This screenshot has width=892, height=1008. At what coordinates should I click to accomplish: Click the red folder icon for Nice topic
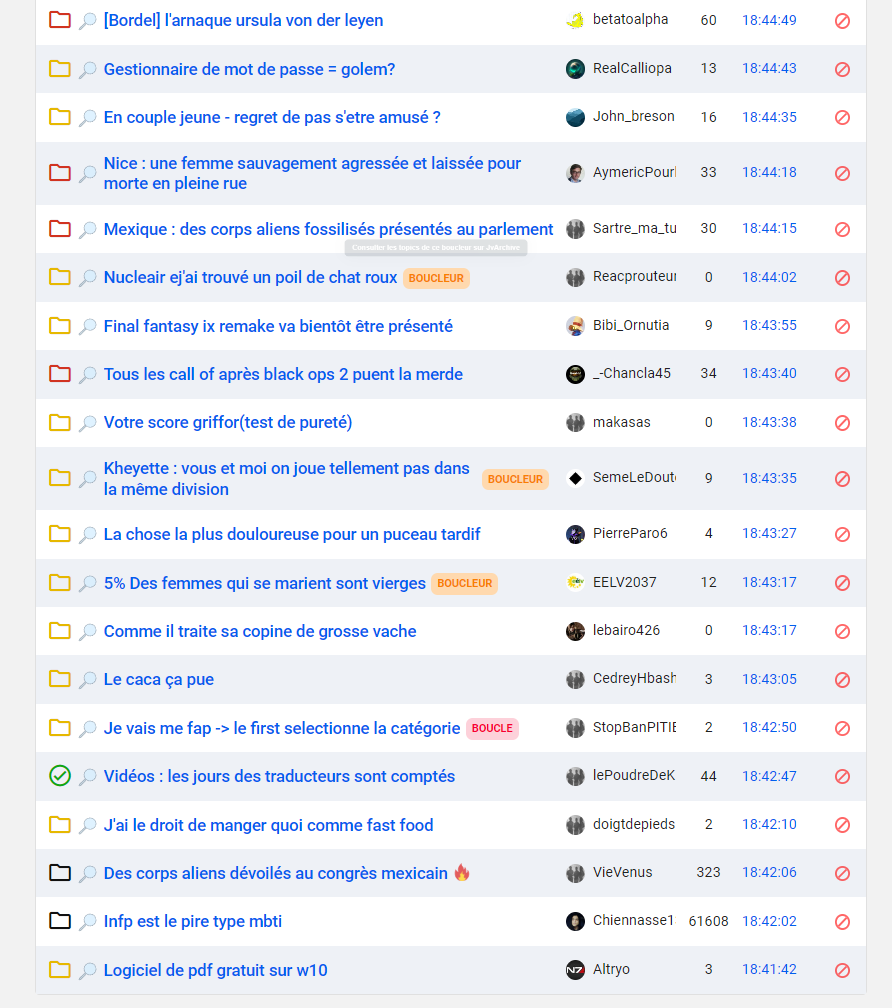click(x=60, y=172)
